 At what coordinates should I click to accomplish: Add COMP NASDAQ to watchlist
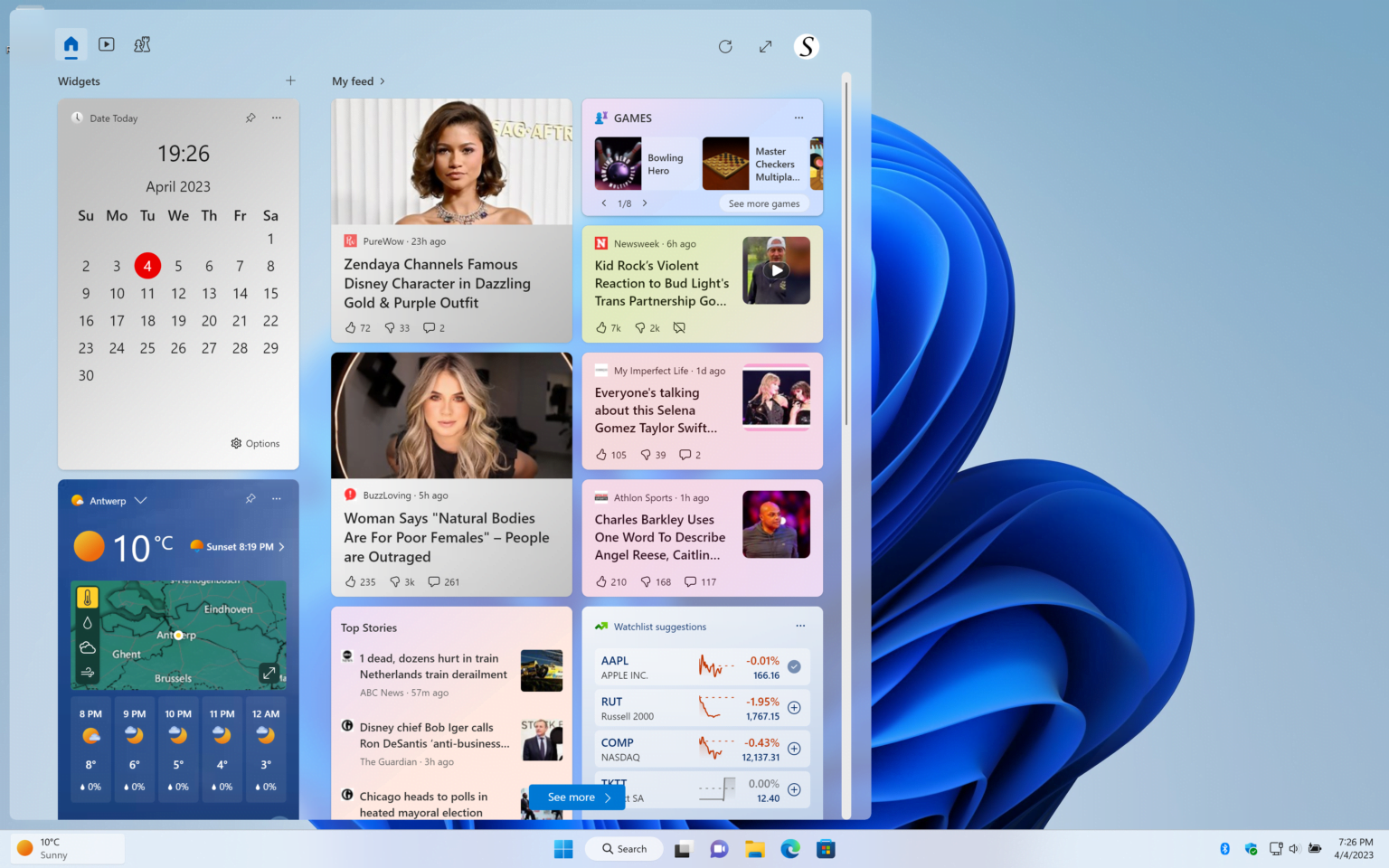[x=794, y=749]
